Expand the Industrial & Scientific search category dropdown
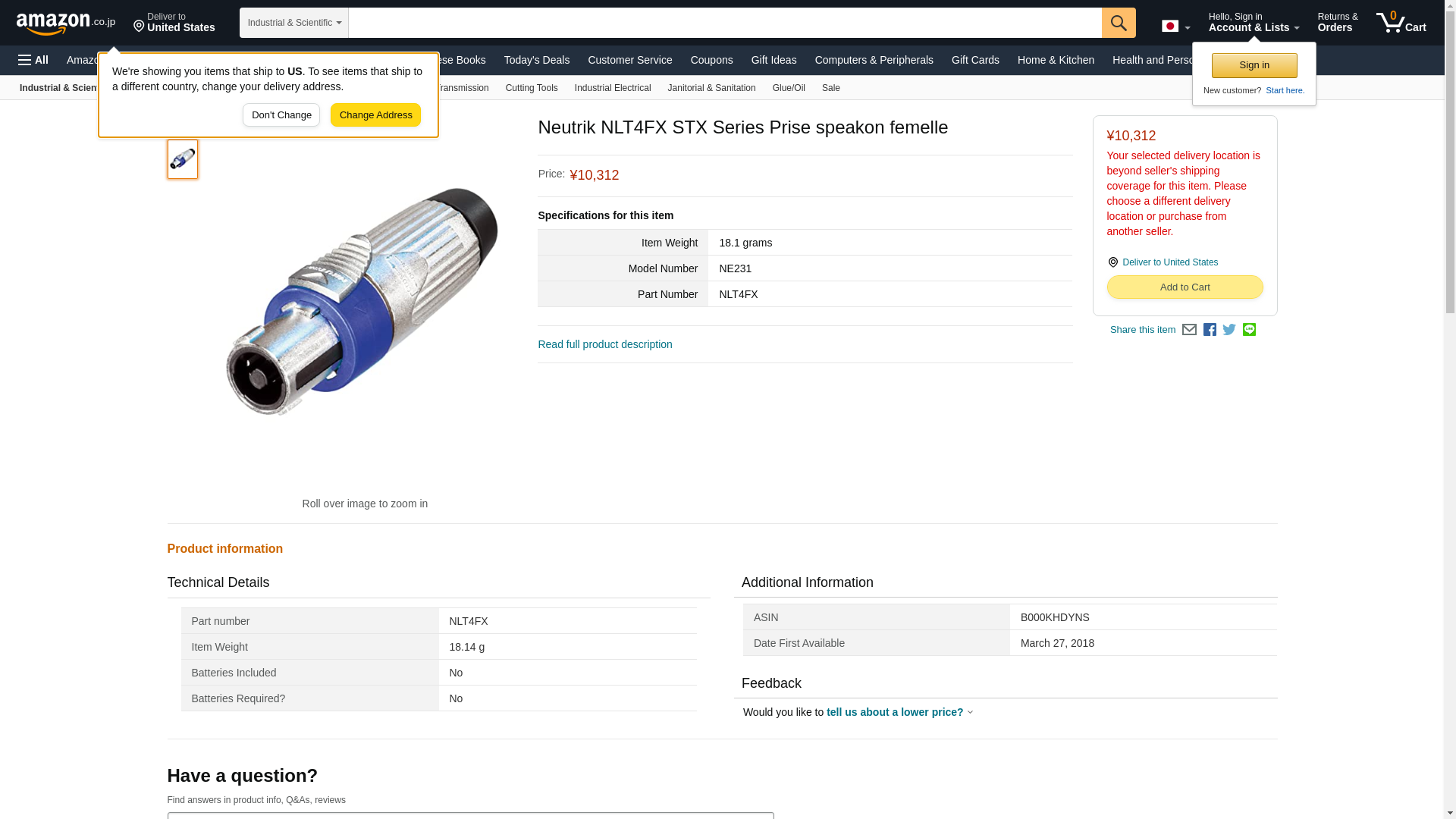 click(293, 23)
